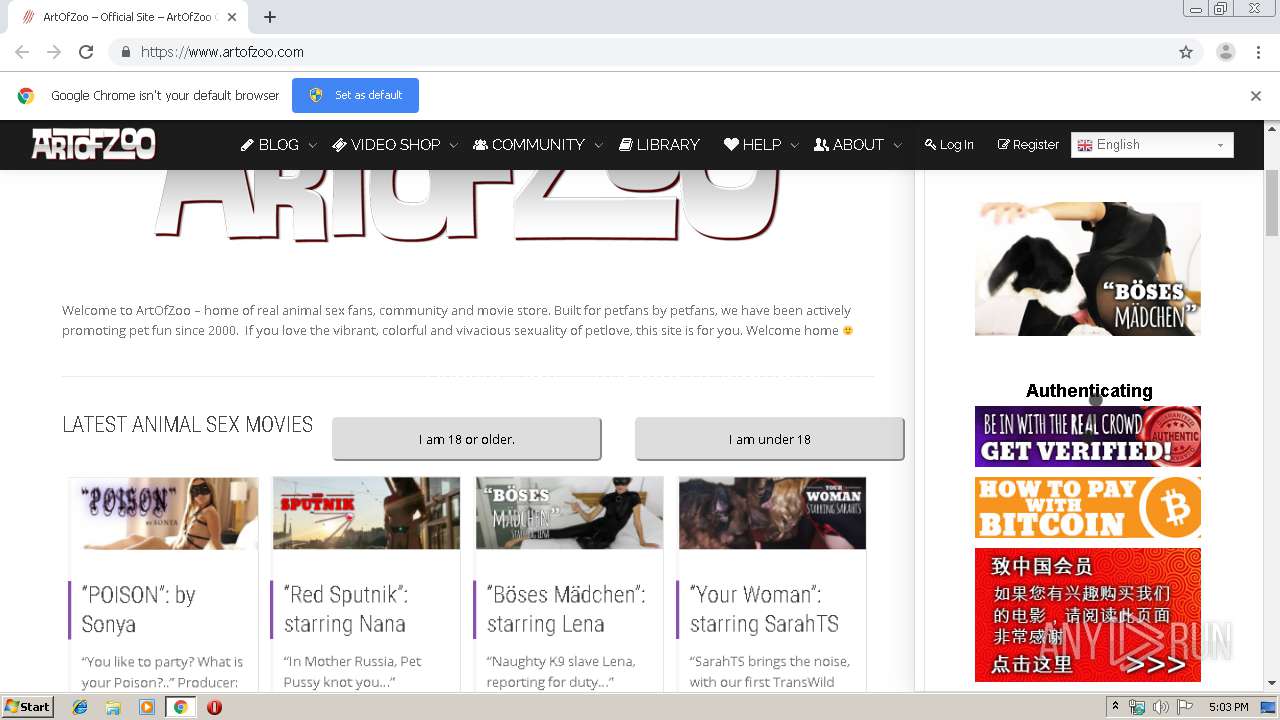Screen dimensions: 1280x720
Task: Choose the I am under 18 button
Action: tap(769, 439)
